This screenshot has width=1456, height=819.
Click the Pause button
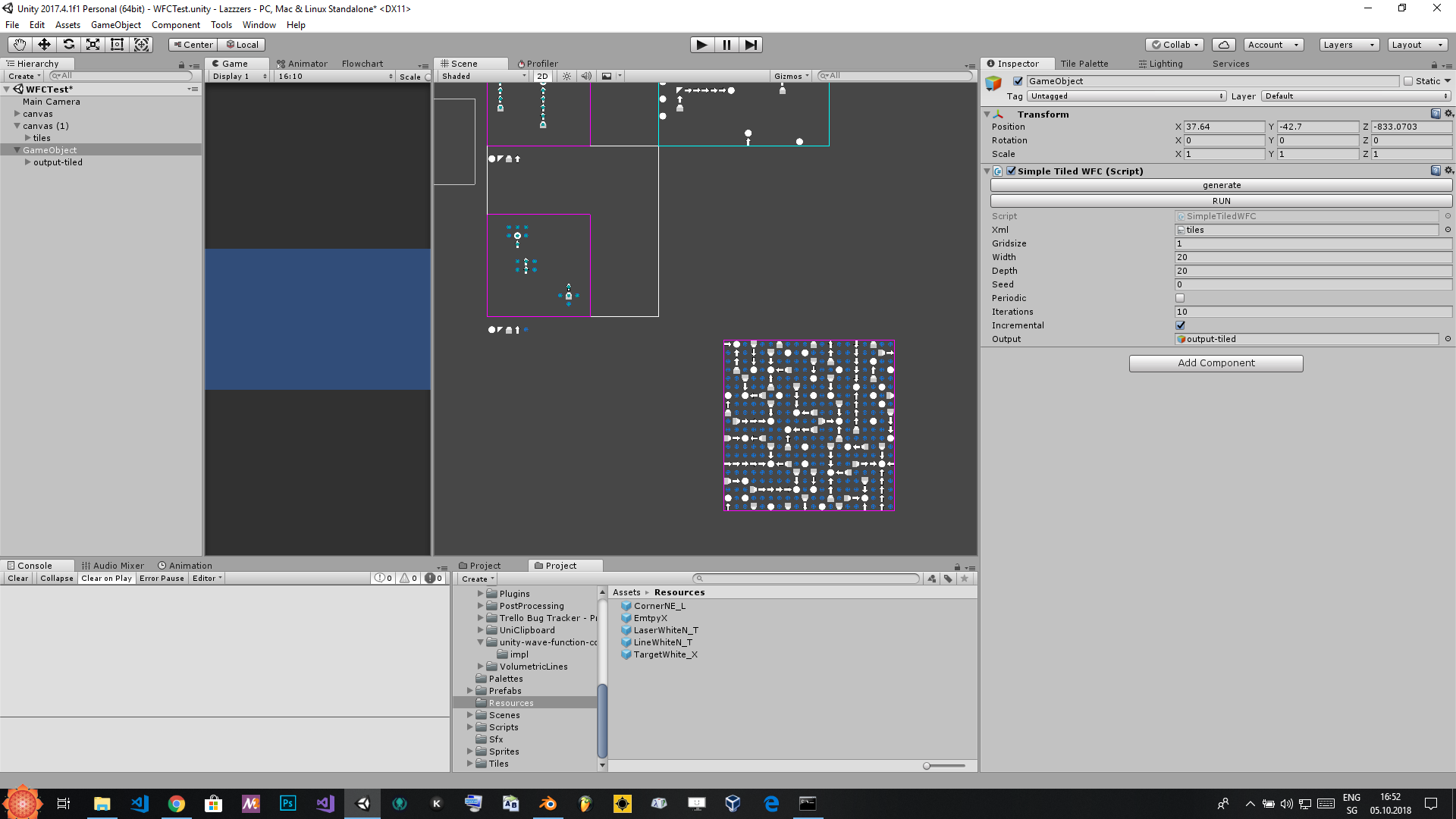726,45
